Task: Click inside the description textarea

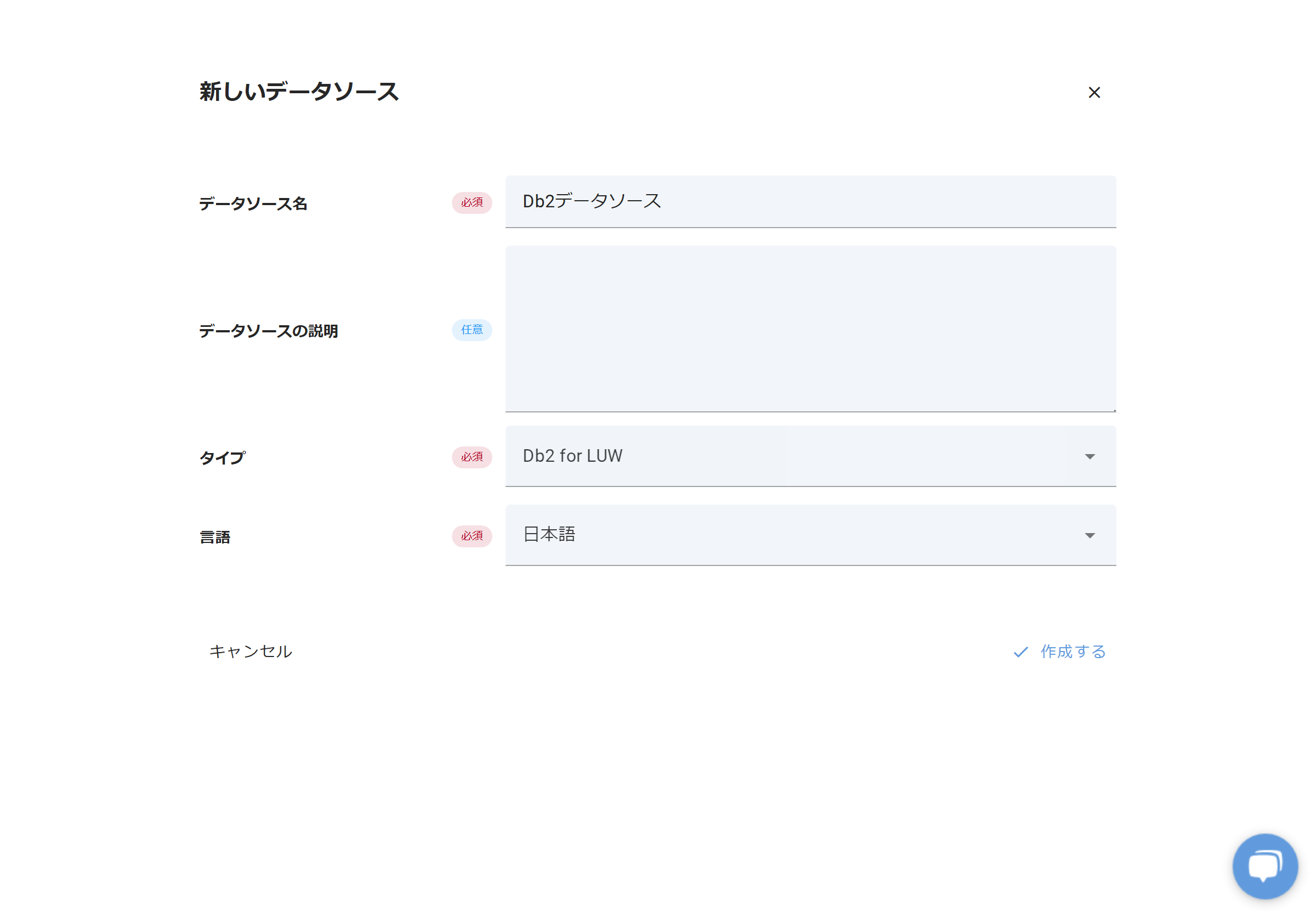Action: 810,328
